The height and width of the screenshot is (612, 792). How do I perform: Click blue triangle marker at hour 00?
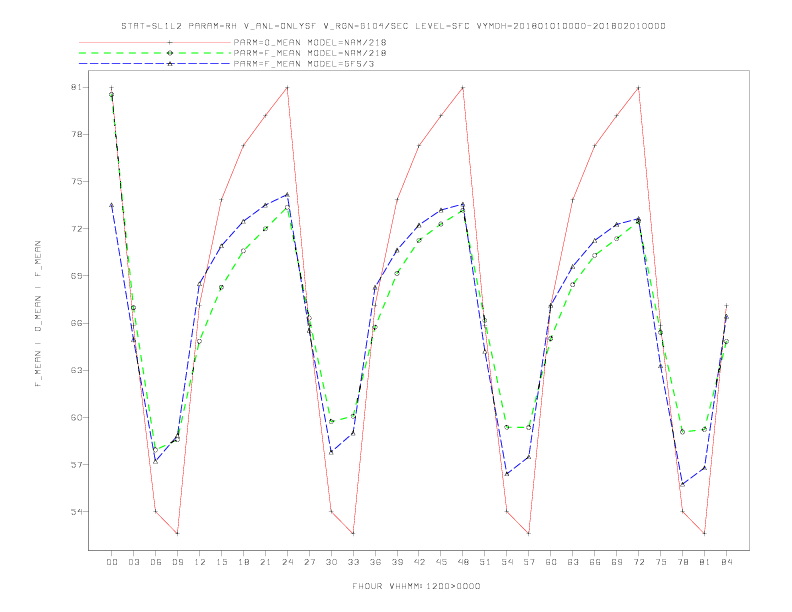click(x=112, y=205)
